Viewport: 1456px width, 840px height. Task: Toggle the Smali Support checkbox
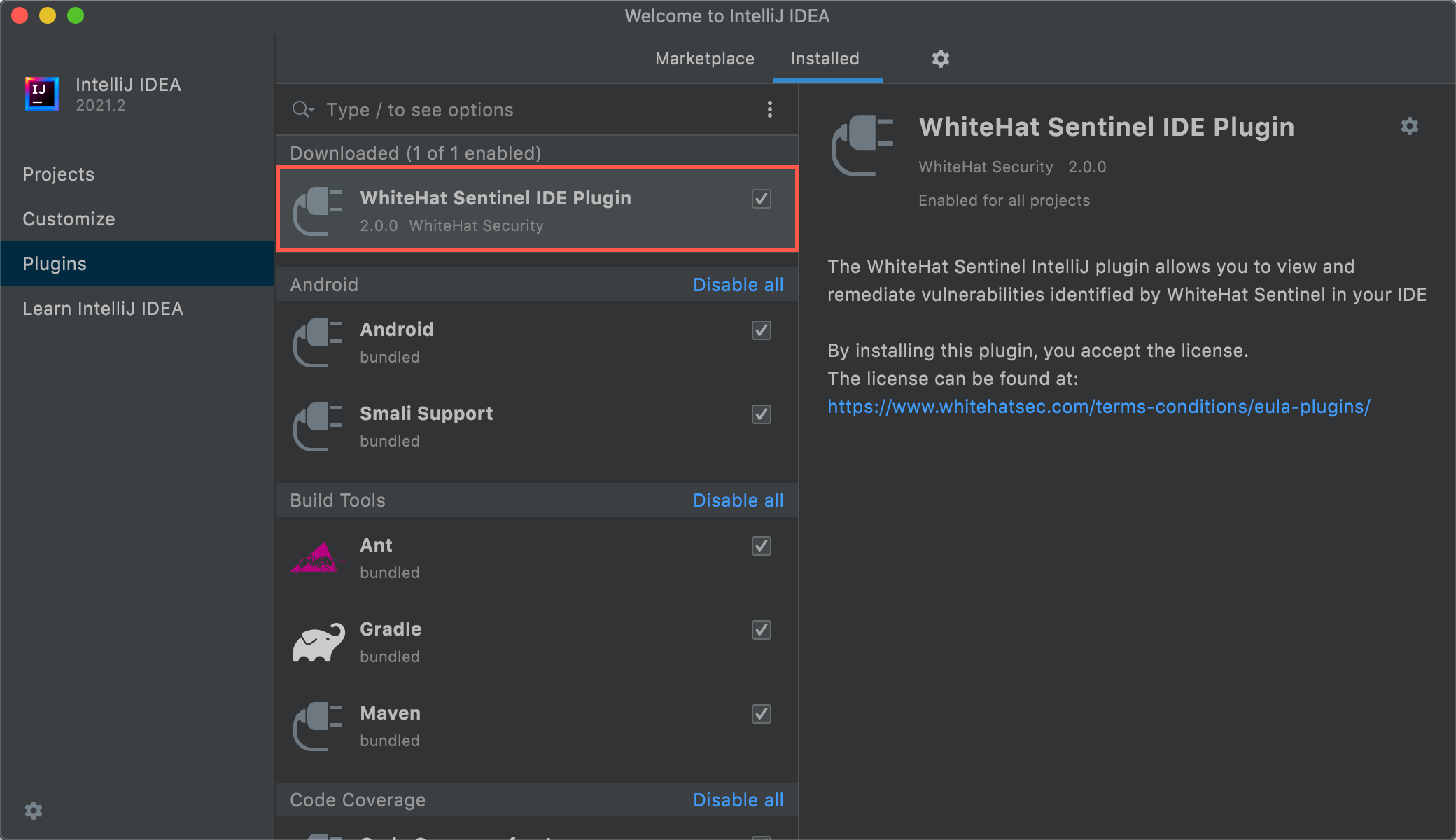tap(761, 414)
